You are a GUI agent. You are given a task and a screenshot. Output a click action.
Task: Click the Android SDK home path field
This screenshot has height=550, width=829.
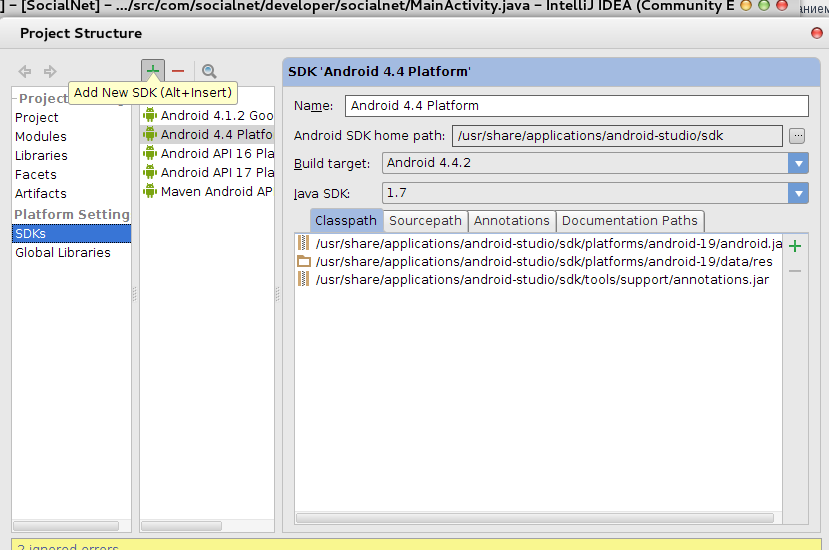click(x=617, y=136)
